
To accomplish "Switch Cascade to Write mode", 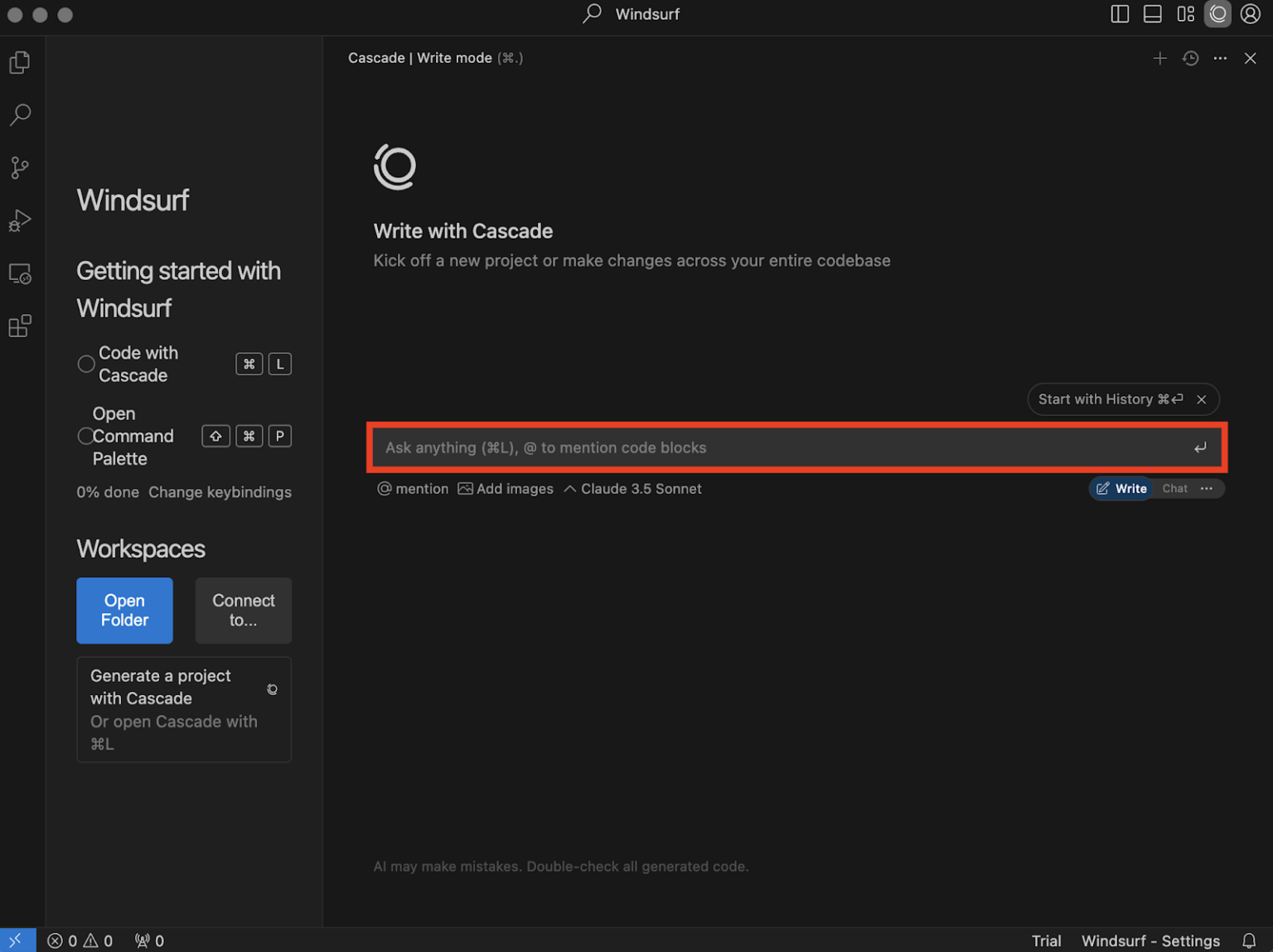I will 1121,489.
